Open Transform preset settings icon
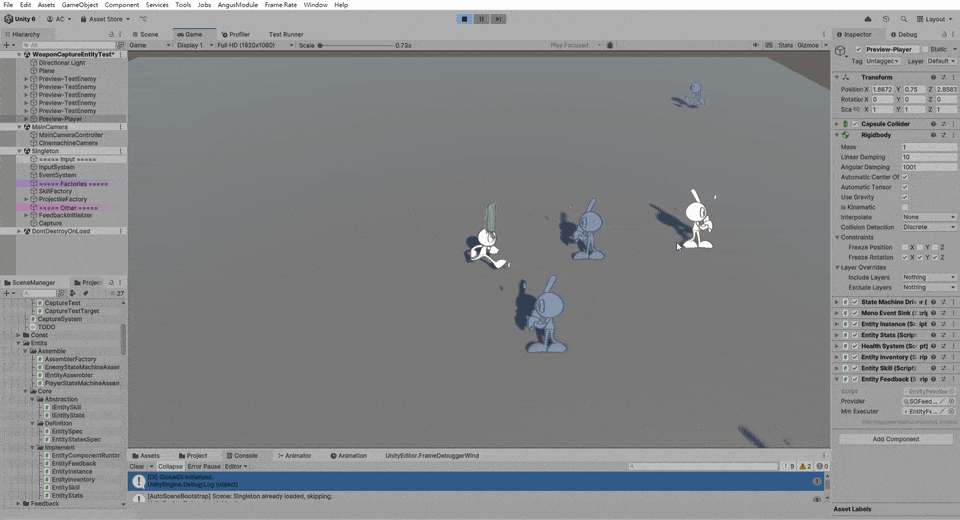 pyautogui.click(x=943, y=77)
